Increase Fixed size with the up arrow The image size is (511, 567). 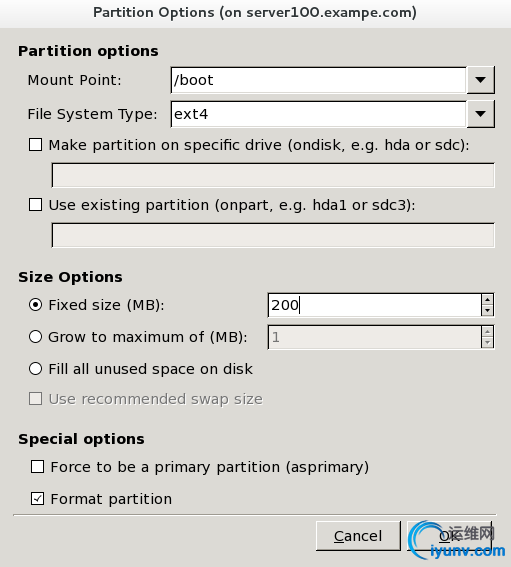point(487,300)
